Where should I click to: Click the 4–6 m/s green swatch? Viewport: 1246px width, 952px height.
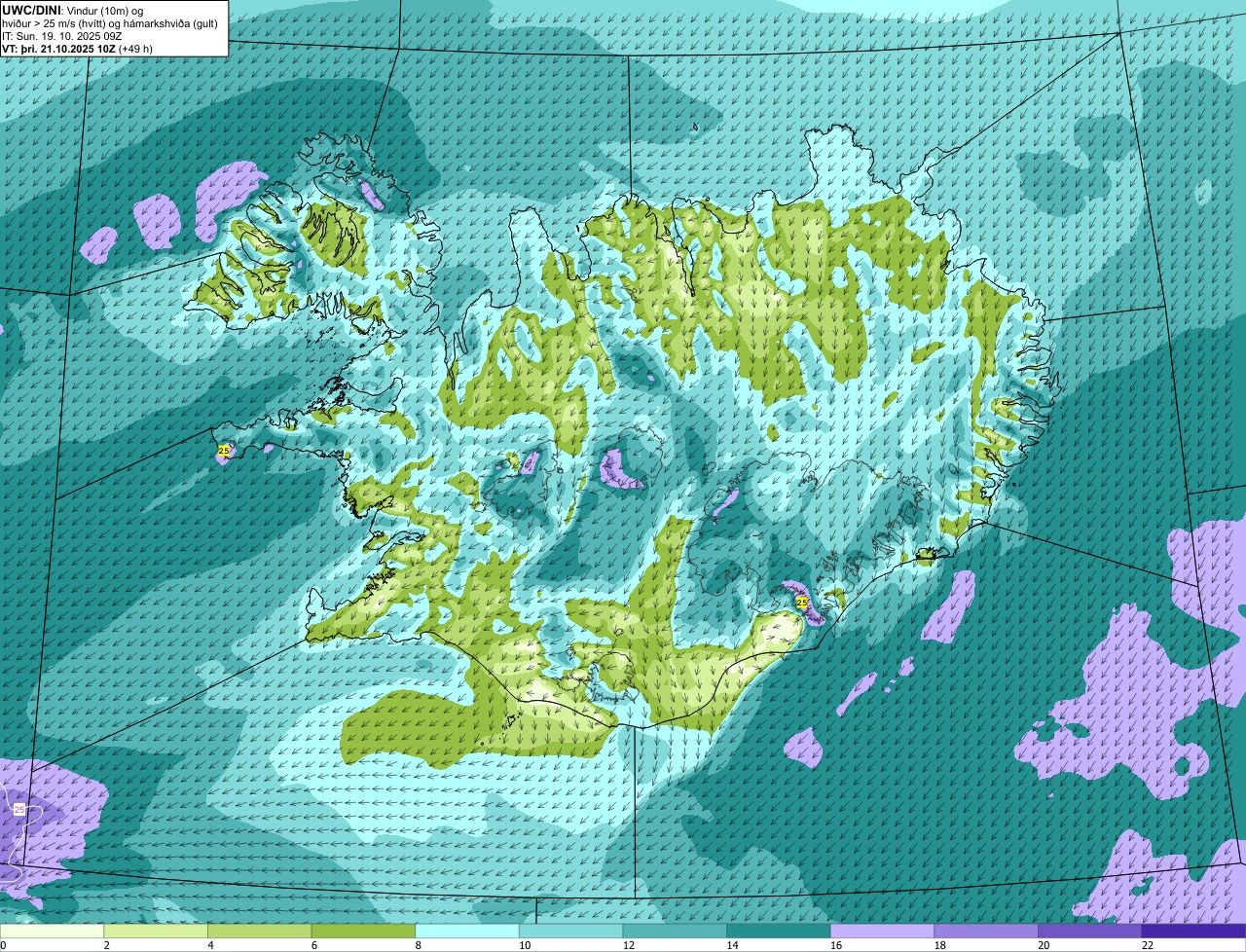[260, 931]
